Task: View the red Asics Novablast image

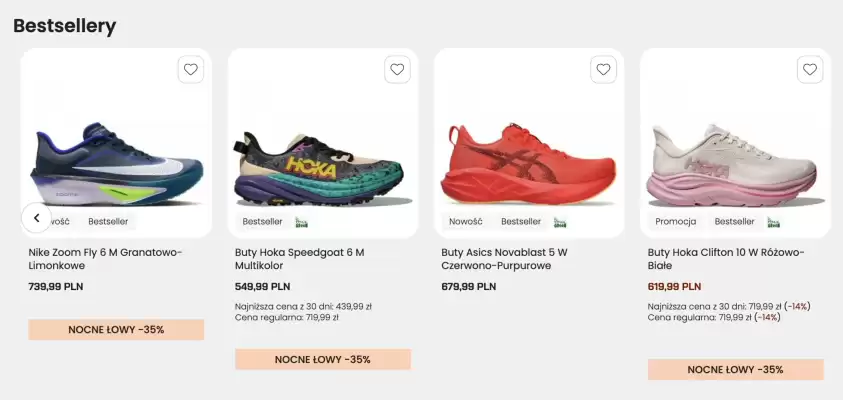Action: 527,160
